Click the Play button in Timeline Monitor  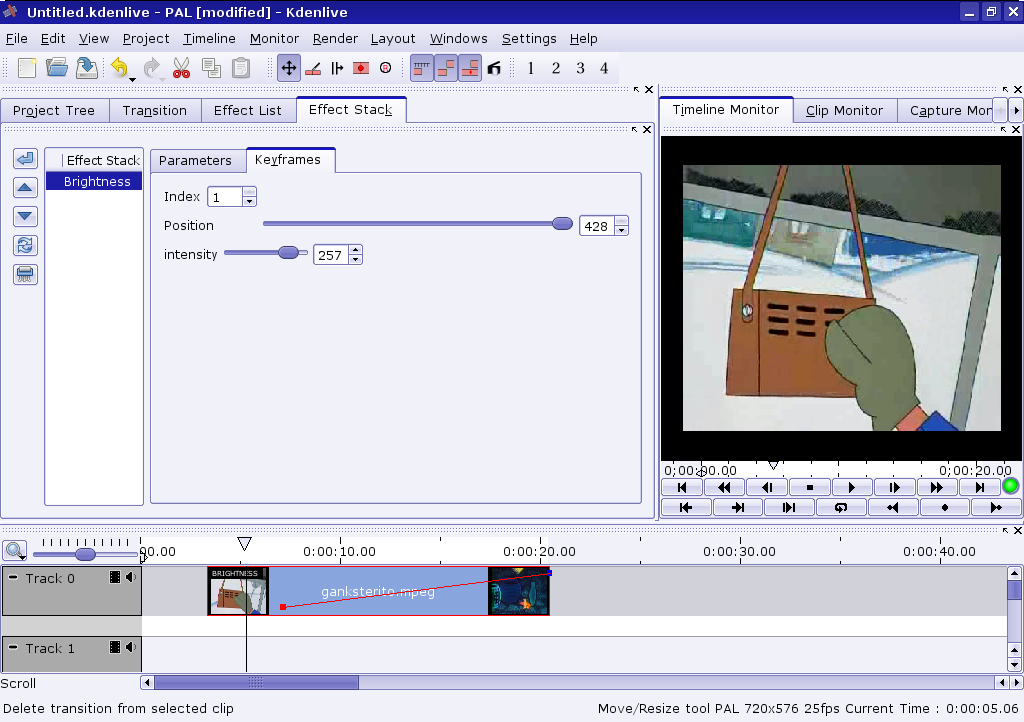pos(851,487)
